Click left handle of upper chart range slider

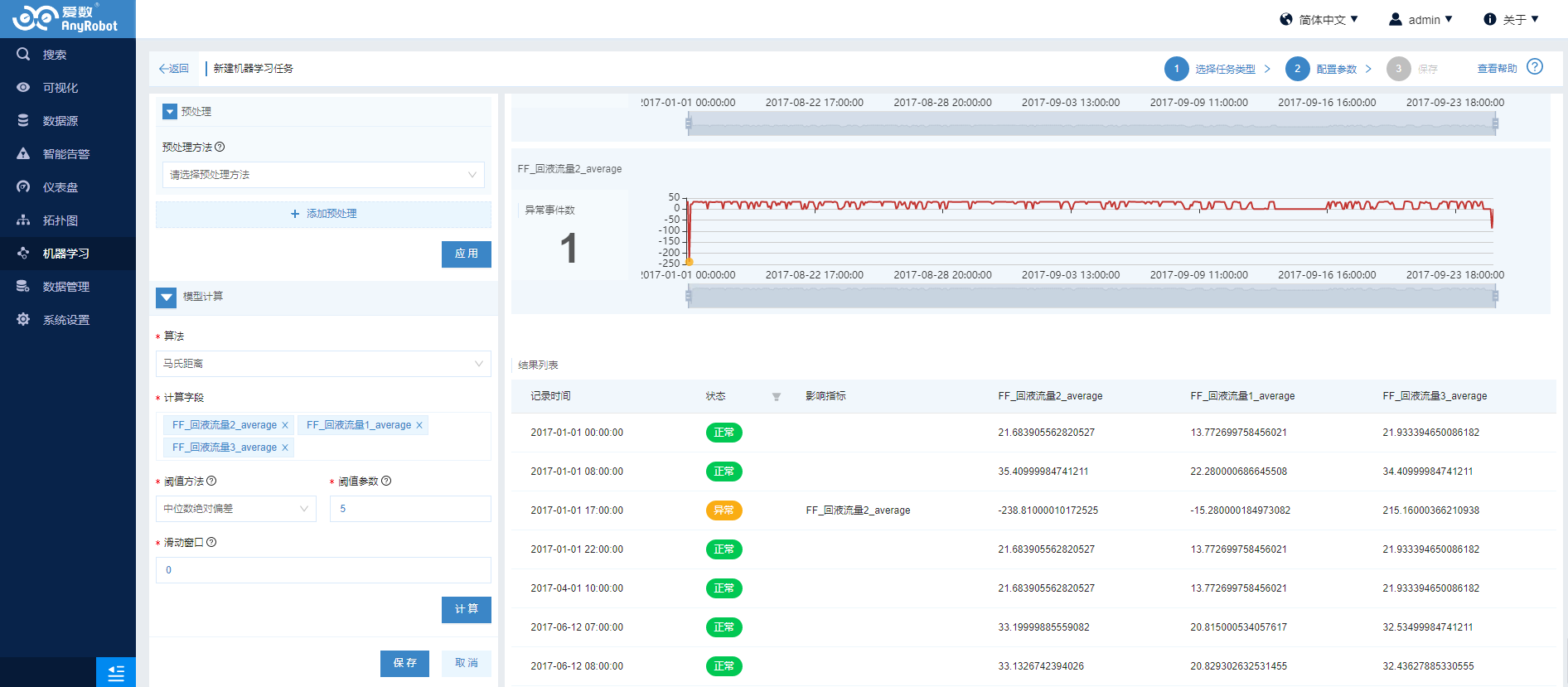(688, 123)
